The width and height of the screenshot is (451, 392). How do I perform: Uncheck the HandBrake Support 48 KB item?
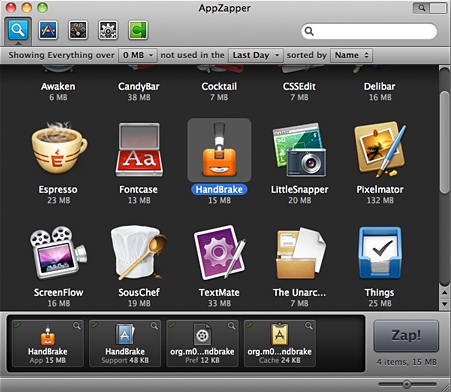point(95,324)
